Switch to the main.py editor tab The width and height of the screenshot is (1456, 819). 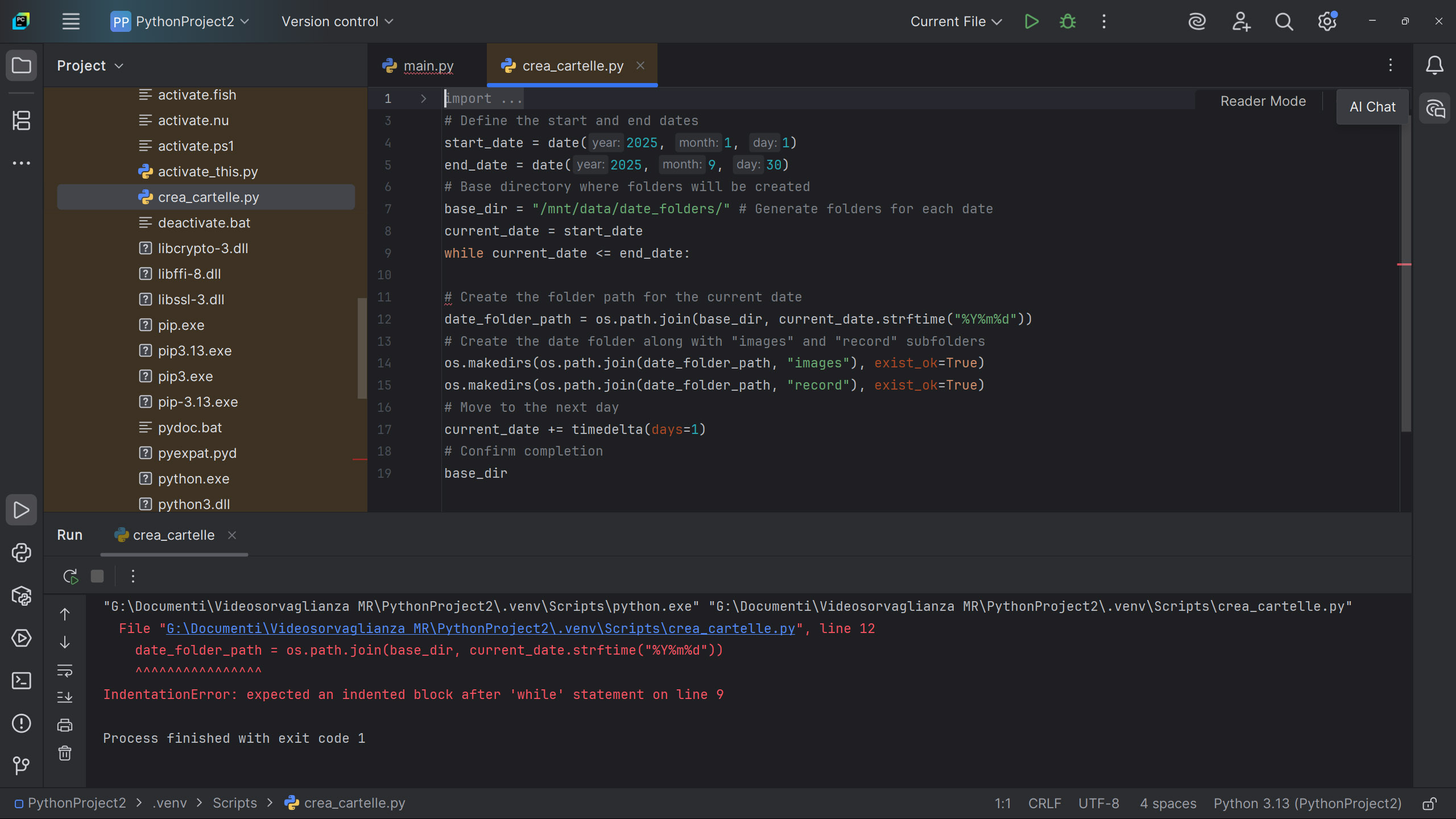(x=428, y=66)
